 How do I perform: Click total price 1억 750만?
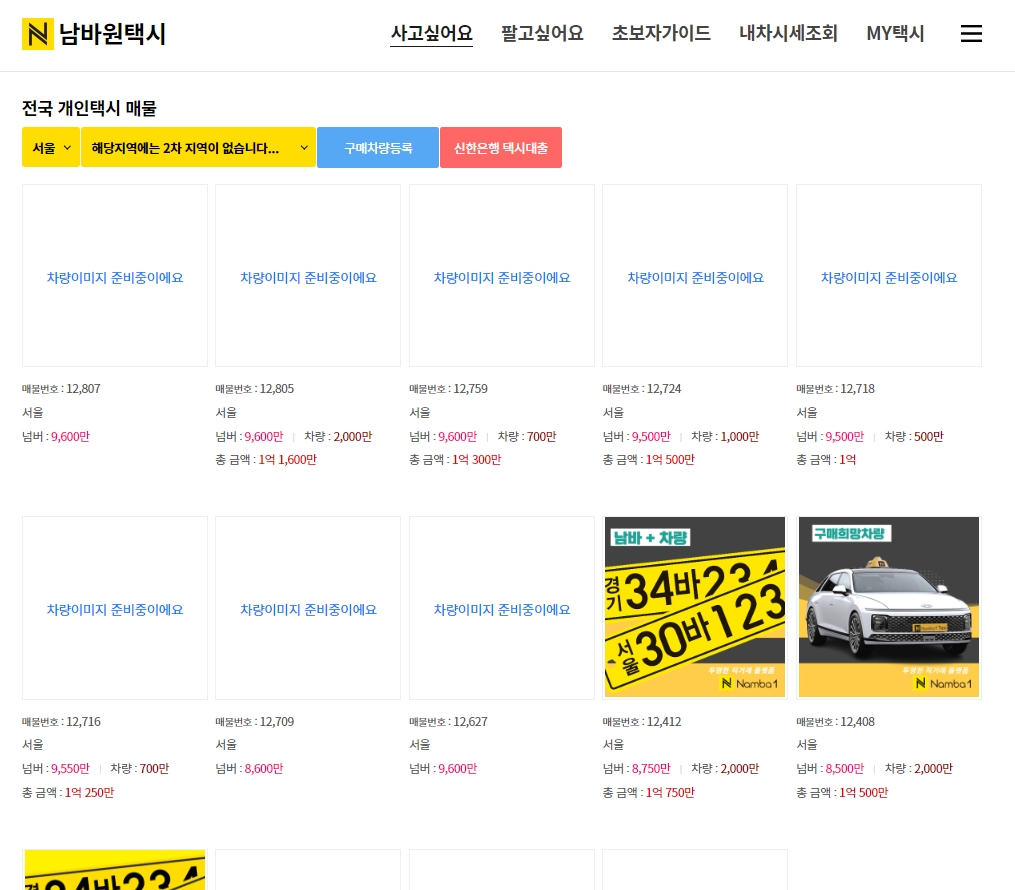(670, 792)
